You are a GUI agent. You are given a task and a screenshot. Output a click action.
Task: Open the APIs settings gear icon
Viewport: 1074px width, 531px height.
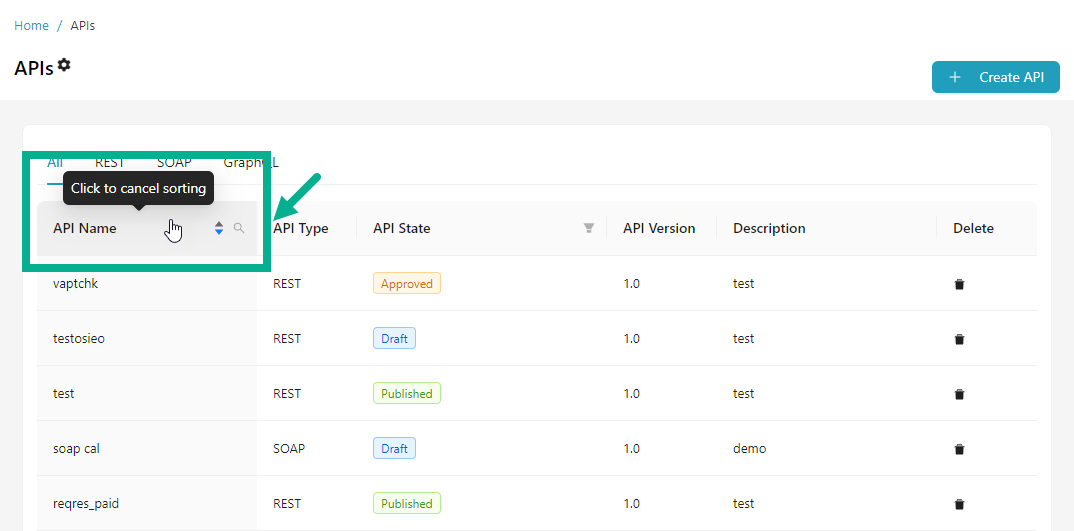pos(64,65)
